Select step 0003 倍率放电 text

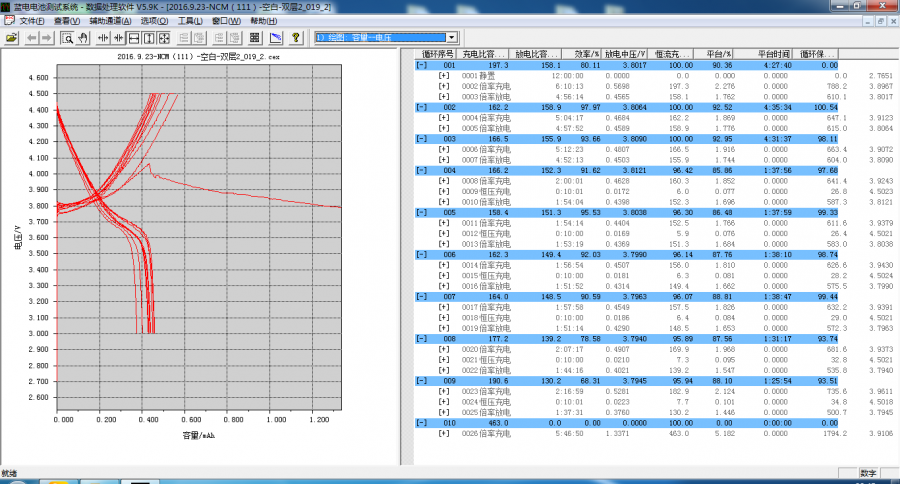point(486,97)
